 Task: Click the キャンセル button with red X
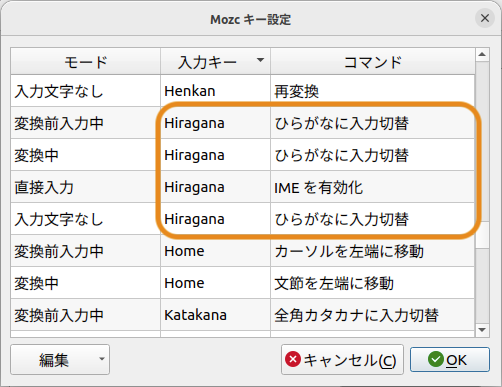pyautogui.click(x=342, y=360)
